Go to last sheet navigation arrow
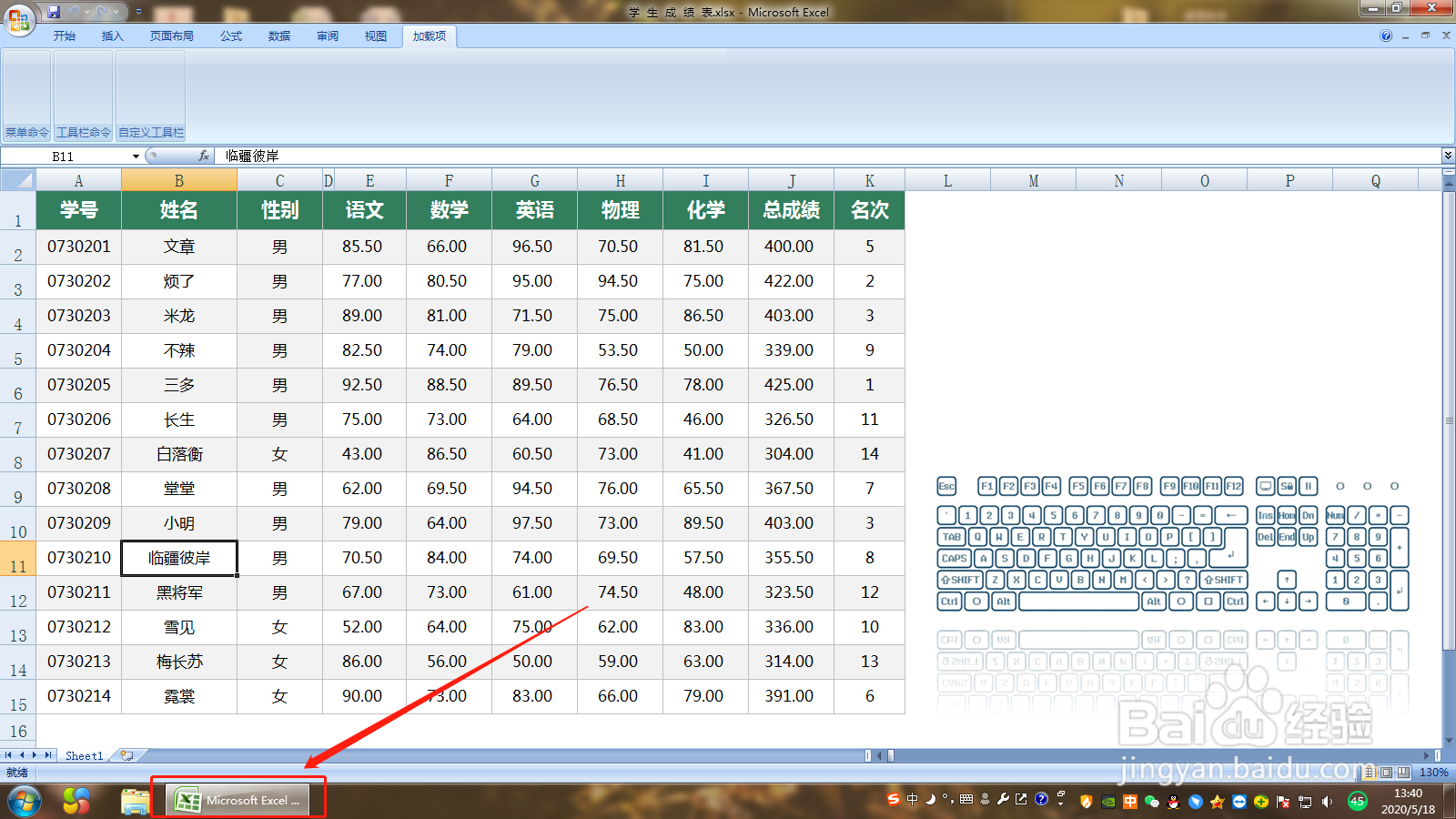The height and width of the screenshot is (819, 1456). 48,755
